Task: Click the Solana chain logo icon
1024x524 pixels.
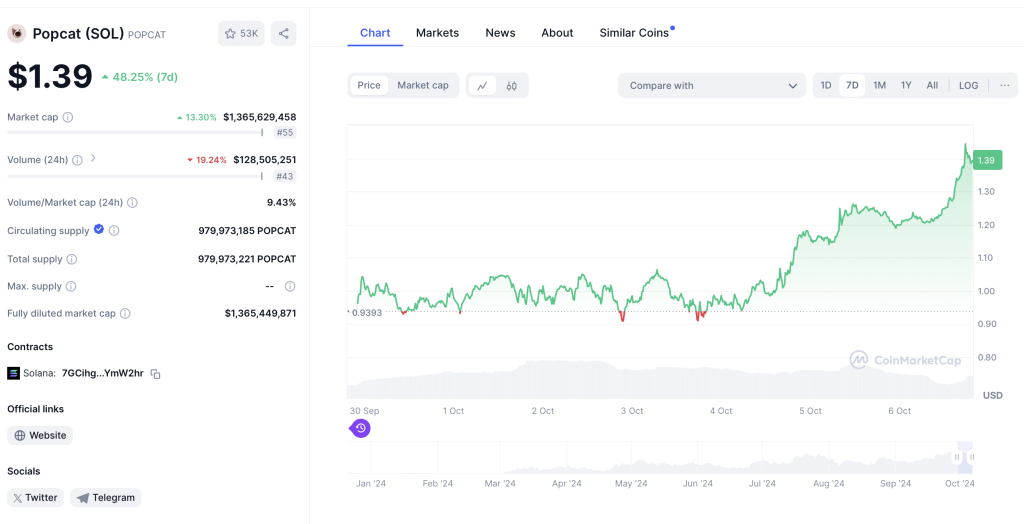Action: pyautogui.click(x=14, y=374)
